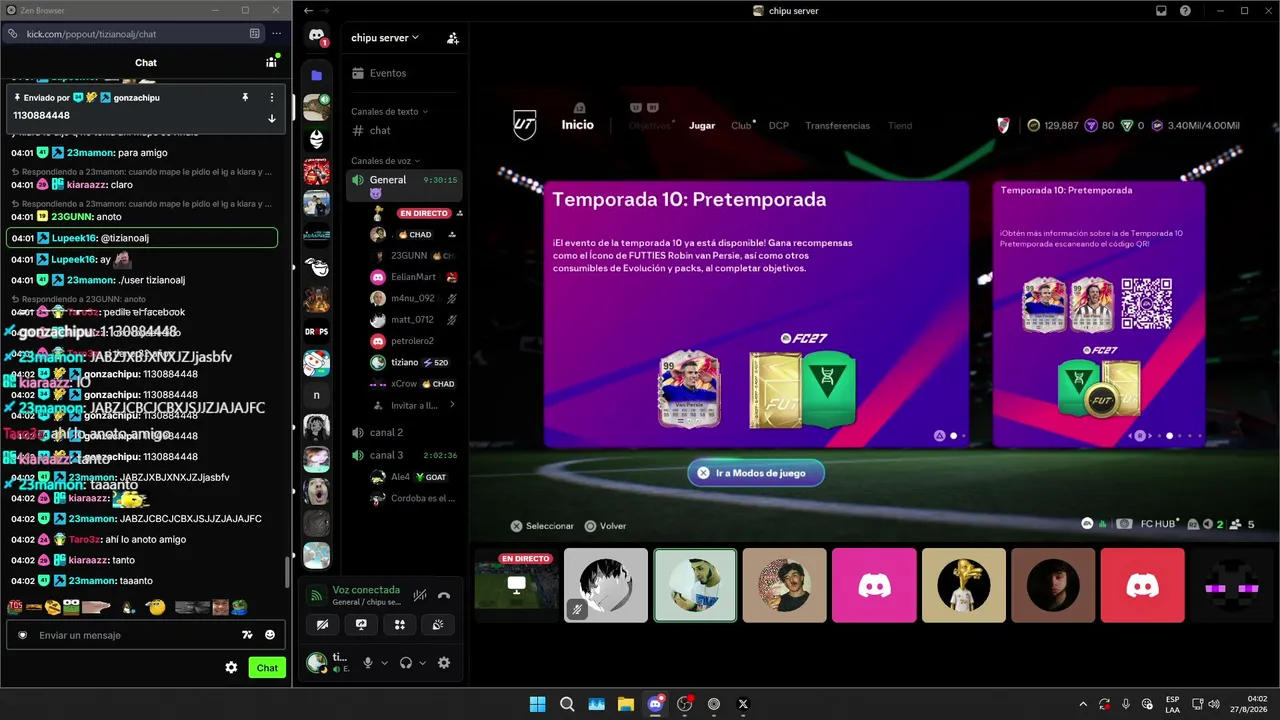Turn on camera in Discord voice panel

coord(322,624)
